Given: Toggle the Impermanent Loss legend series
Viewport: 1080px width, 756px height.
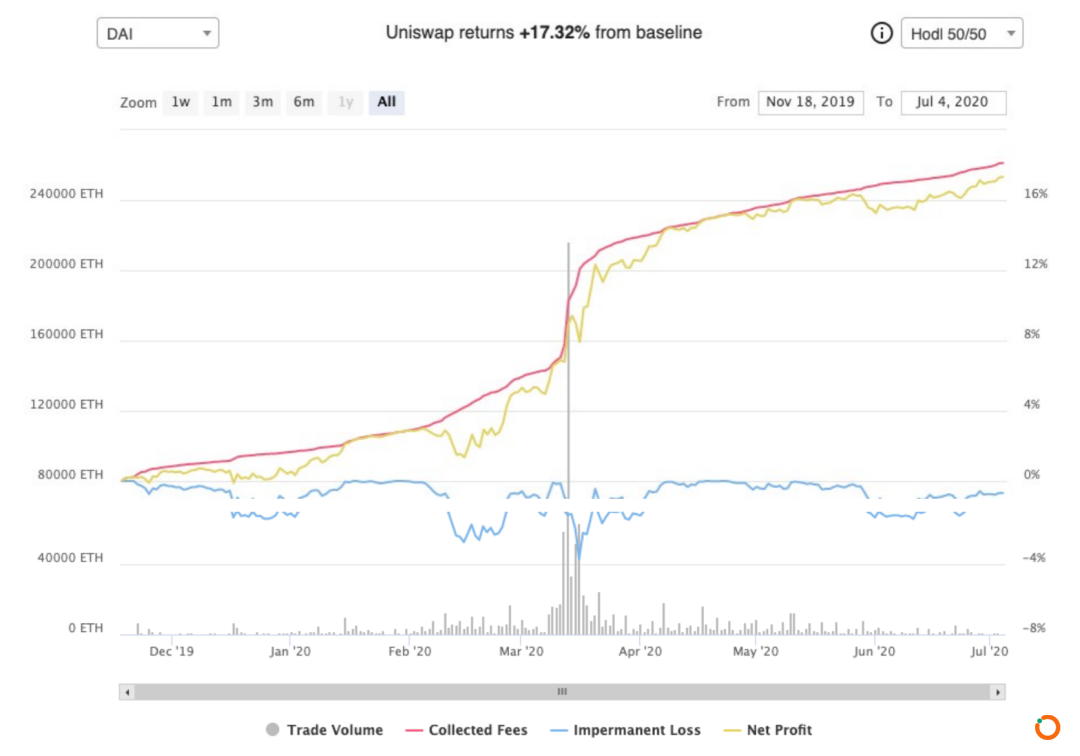Looking at the screenshot, I should [626, 730].
